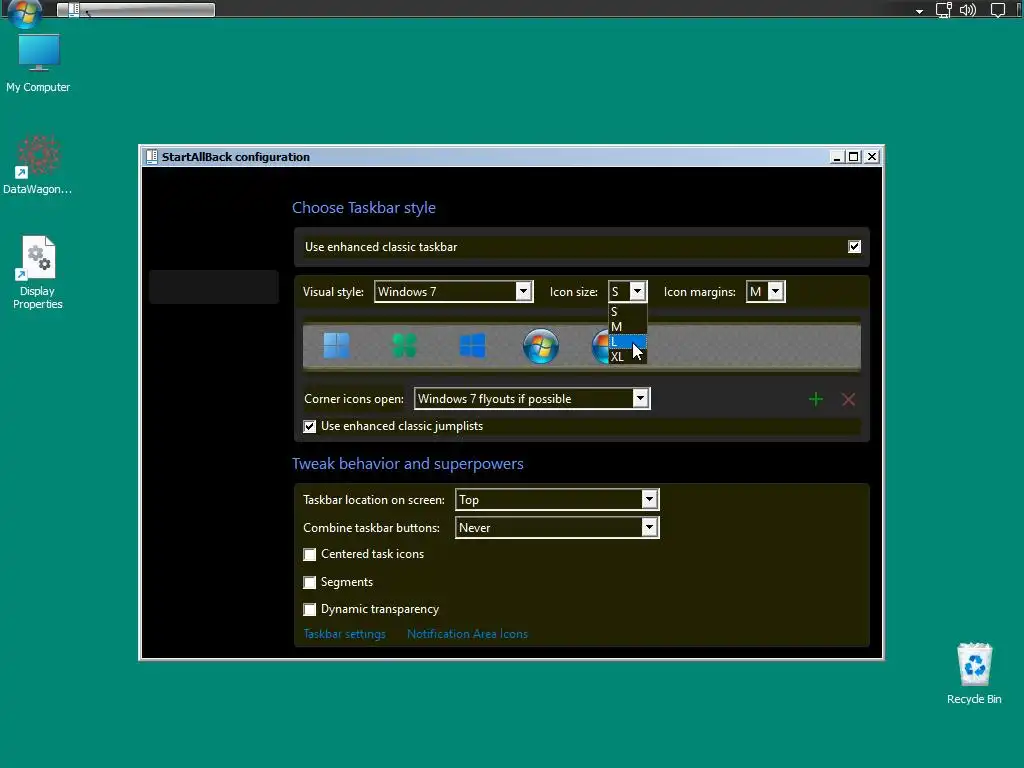Open the Visual style dropdown
Image resolution: width=1024 pixels, height=768 pixels.
453,292
